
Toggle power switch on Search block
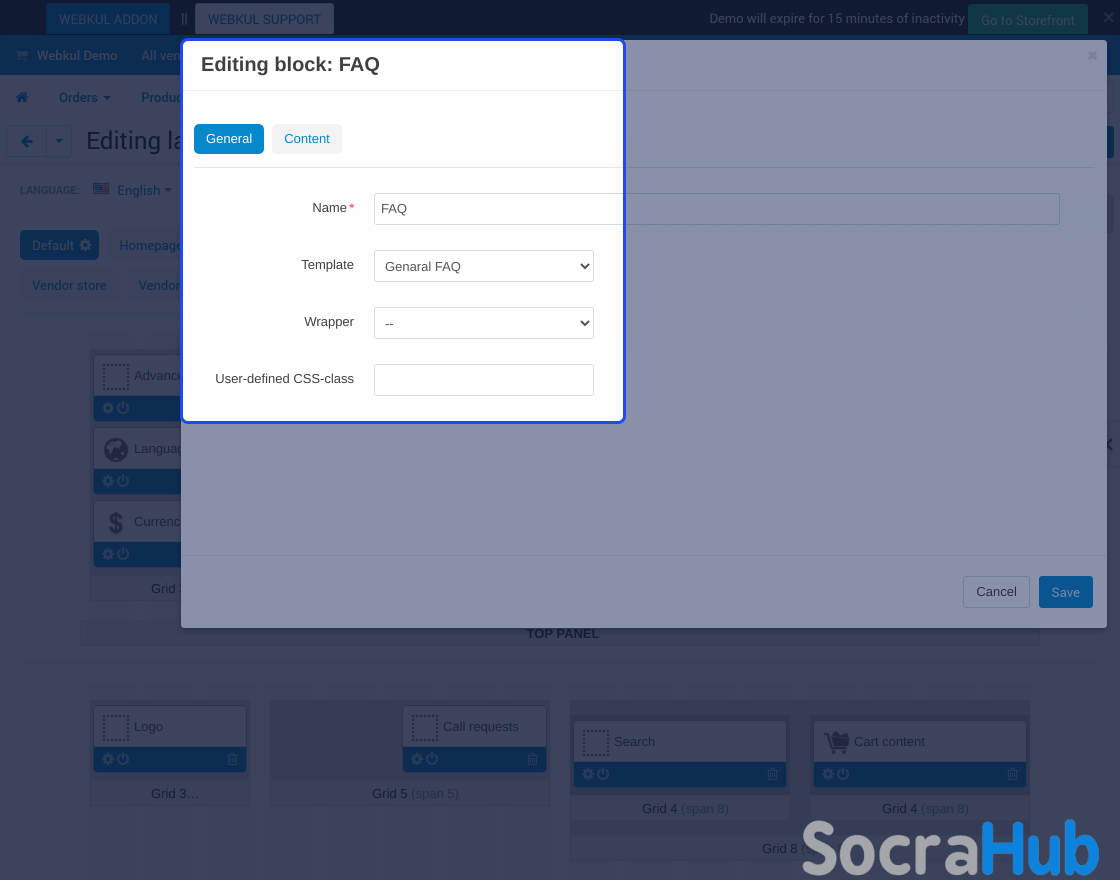coord(603,774)
